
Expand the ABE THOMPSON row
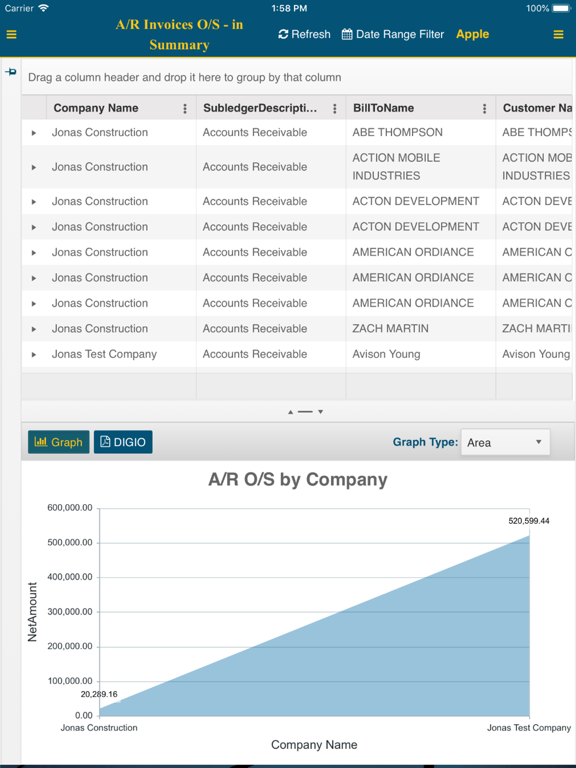[x=34, y=133]
